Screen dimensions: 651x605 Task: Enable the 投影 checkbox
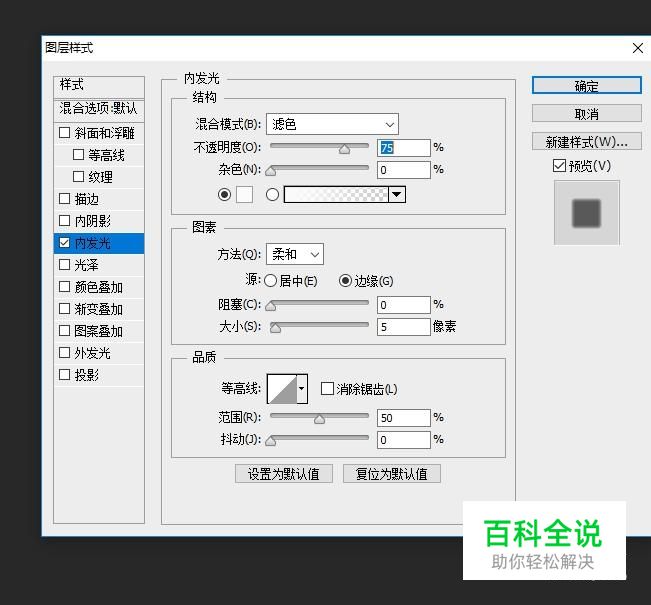tap(64, 375)
